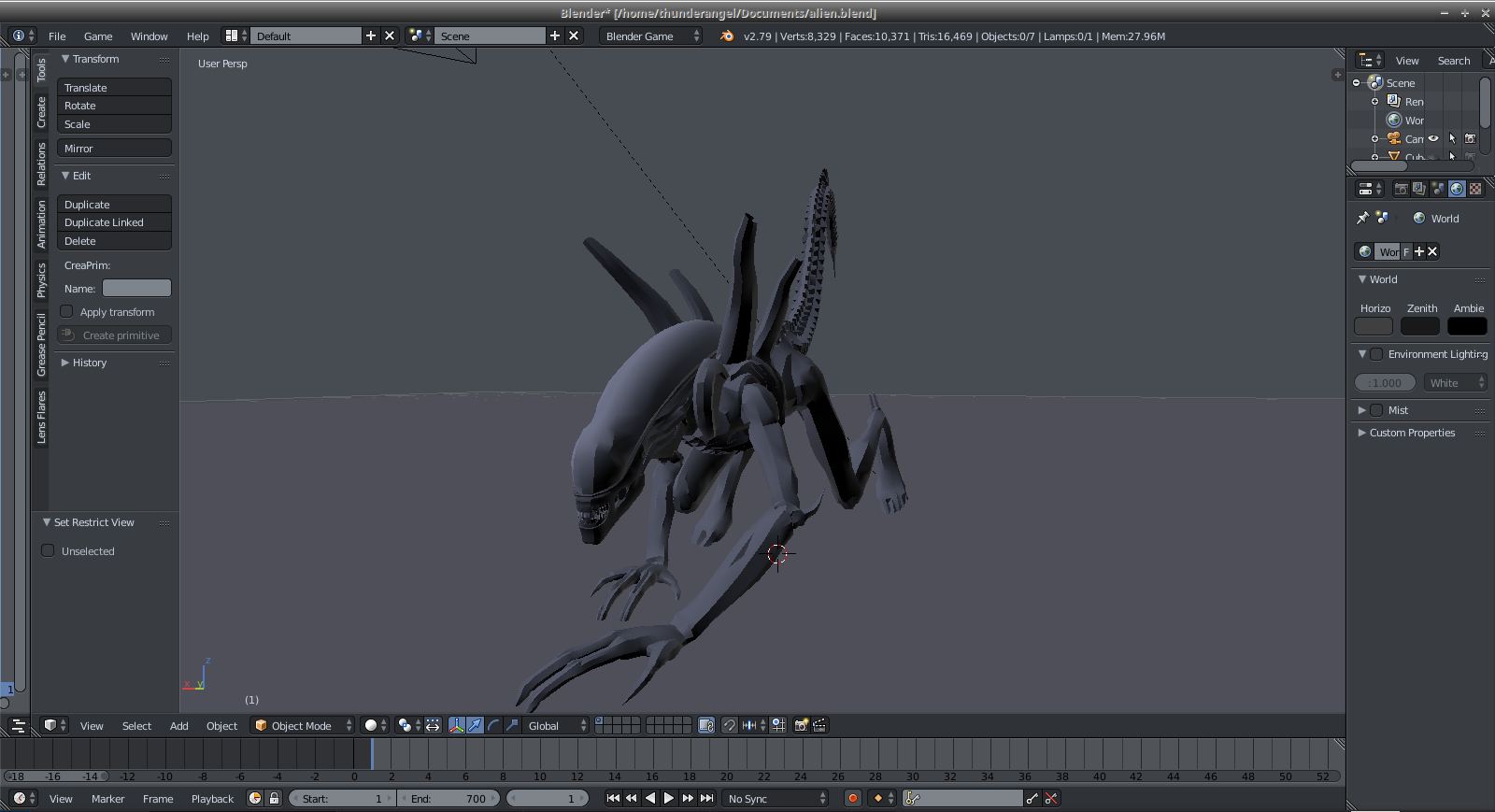Open the Blender Game engine dropdown

[650, 36]
